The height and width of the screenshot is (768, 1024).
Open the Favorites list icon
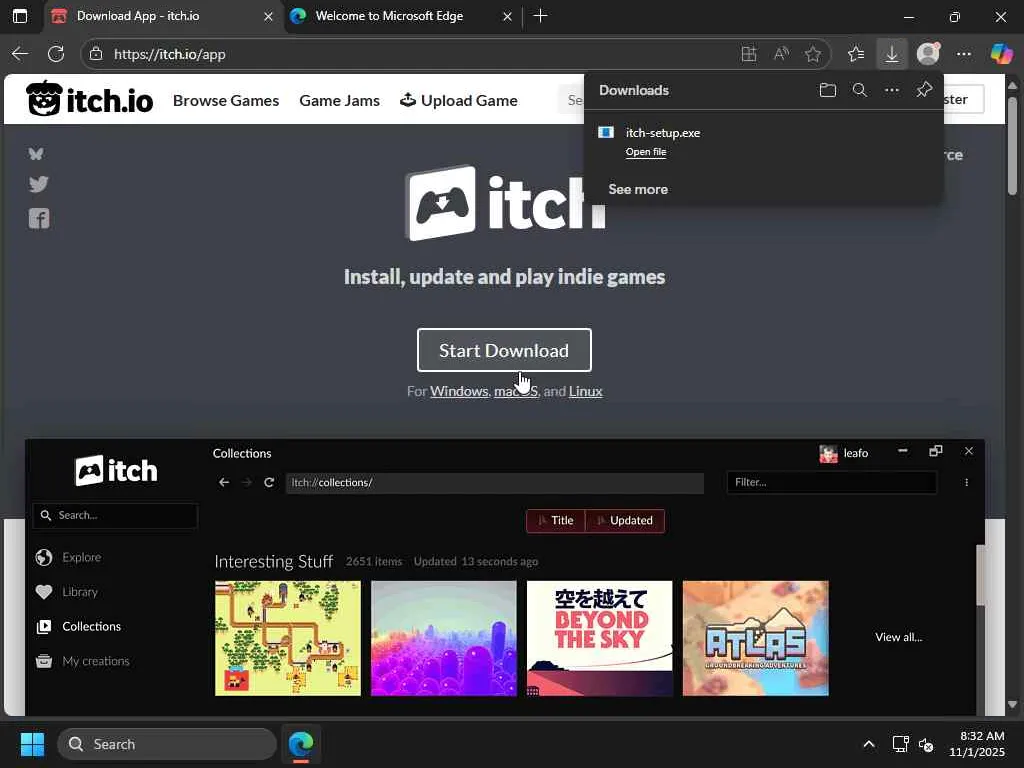856,54
